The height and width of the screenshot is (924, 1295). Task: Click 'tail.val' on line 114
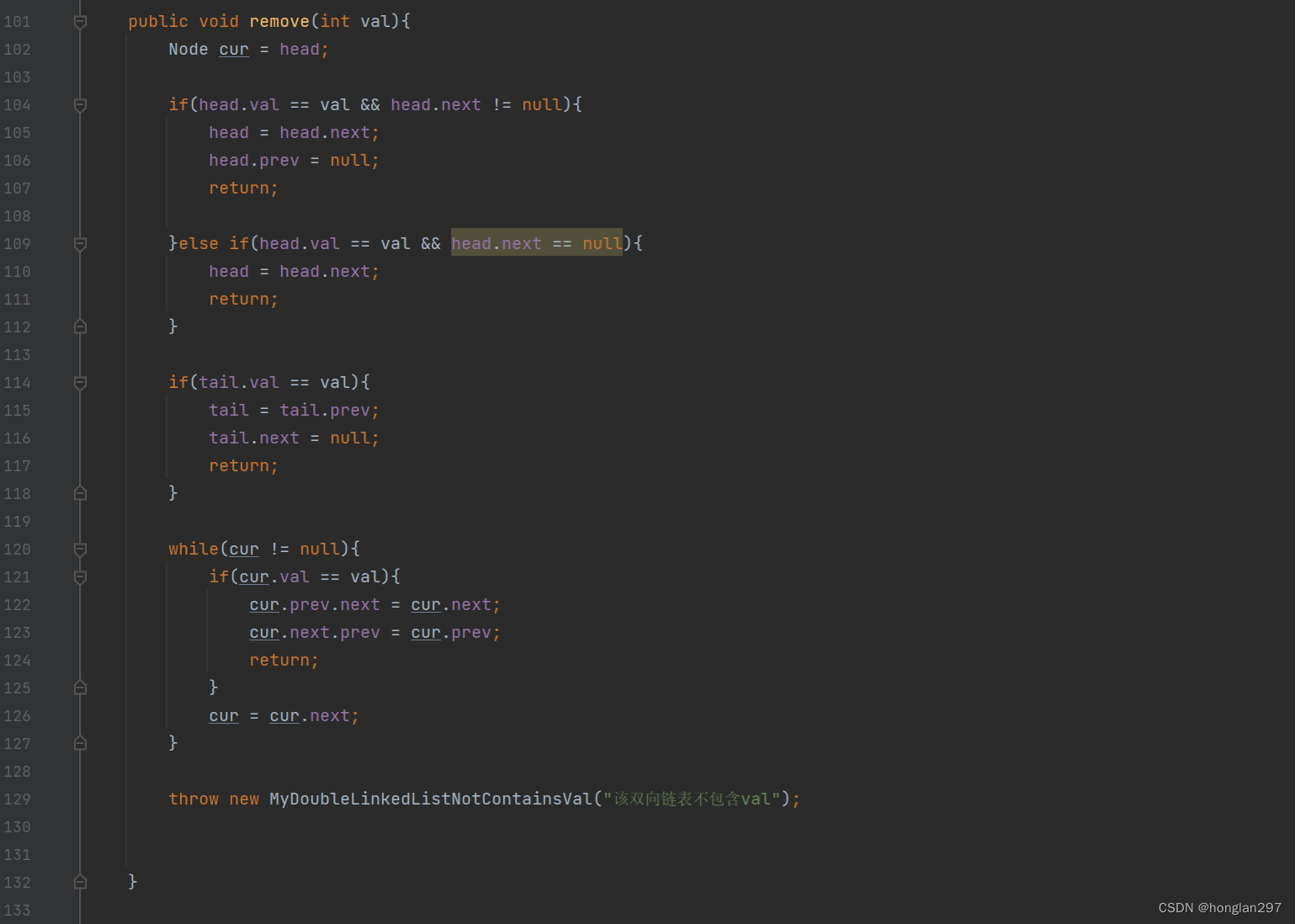click(239, 382)
